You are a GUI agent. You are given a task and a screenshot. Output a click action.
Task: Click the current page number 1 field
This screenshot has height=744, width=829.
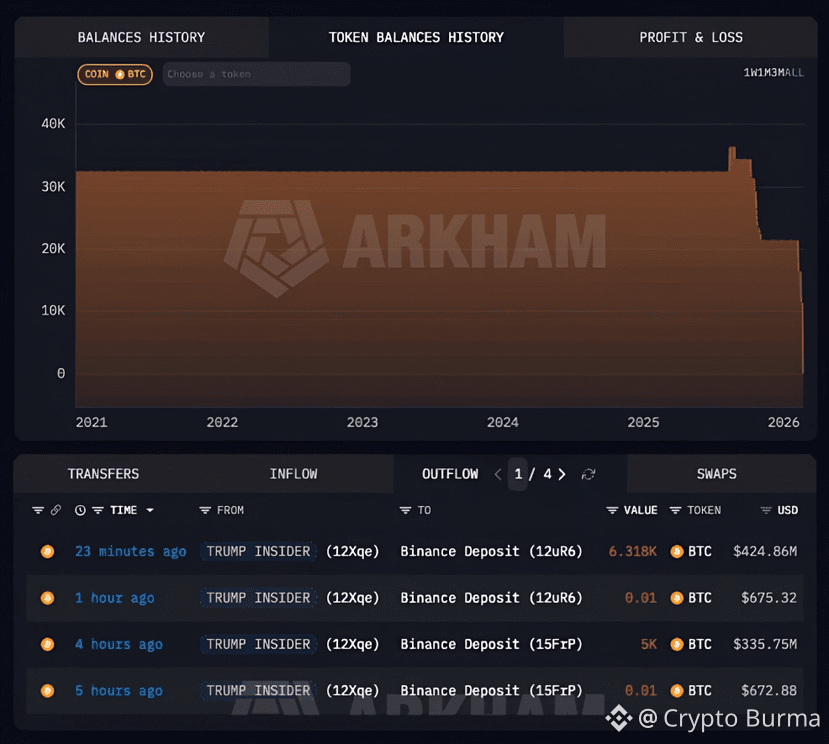click(x=518, y=474)
